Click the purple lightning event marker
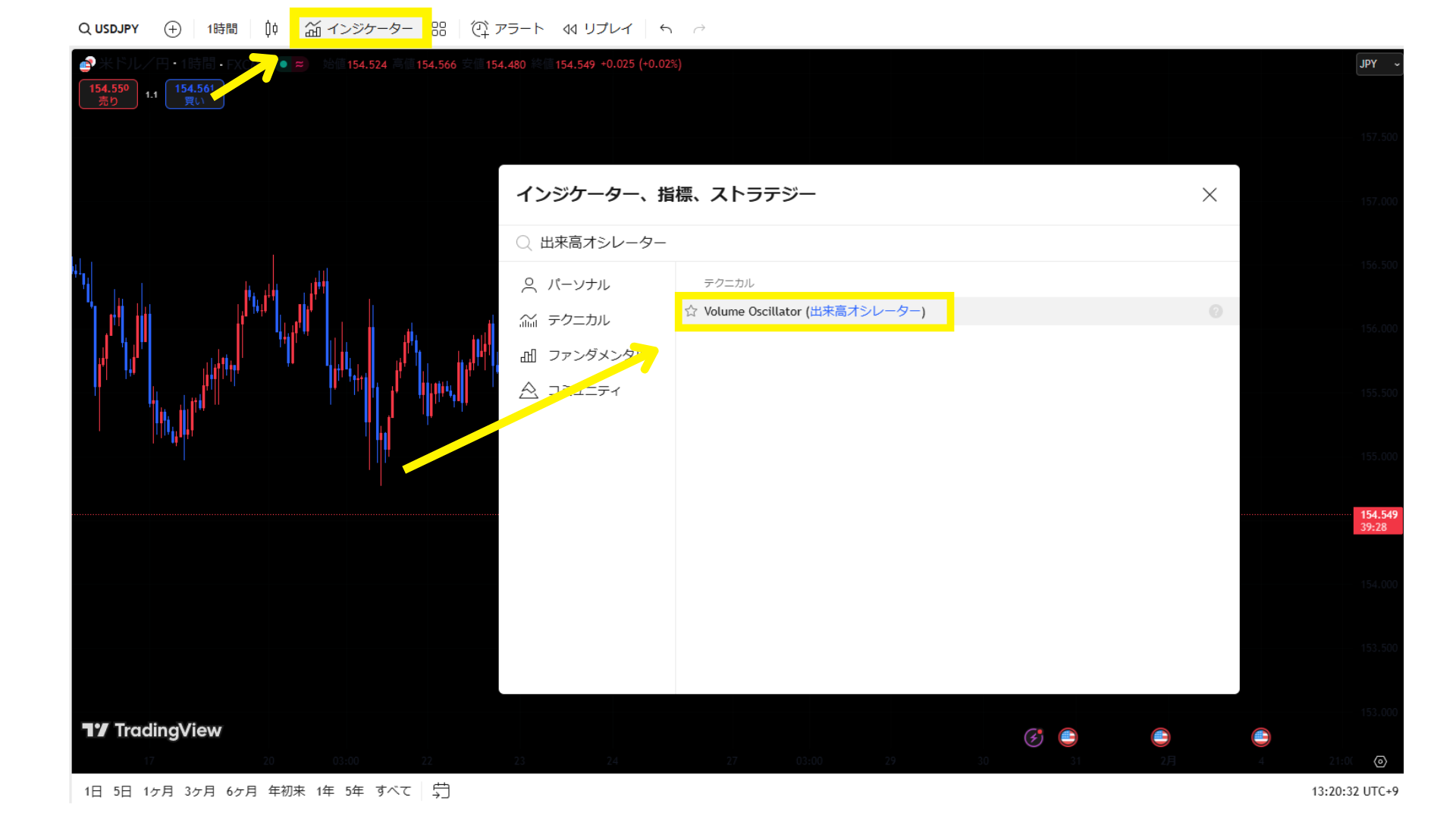The height and width of the screenshot is (819, 1456). click(x=1034, y=737)
